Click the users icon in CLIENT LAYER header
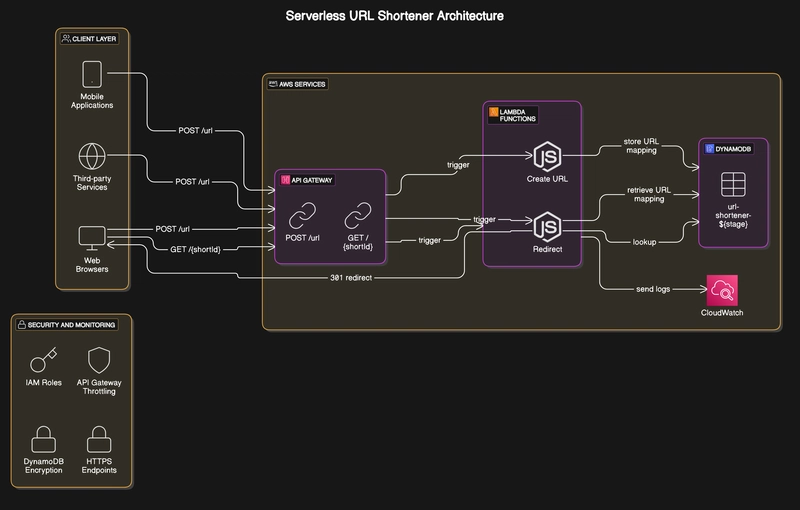800x510 pixels. [x=66, y=38]
